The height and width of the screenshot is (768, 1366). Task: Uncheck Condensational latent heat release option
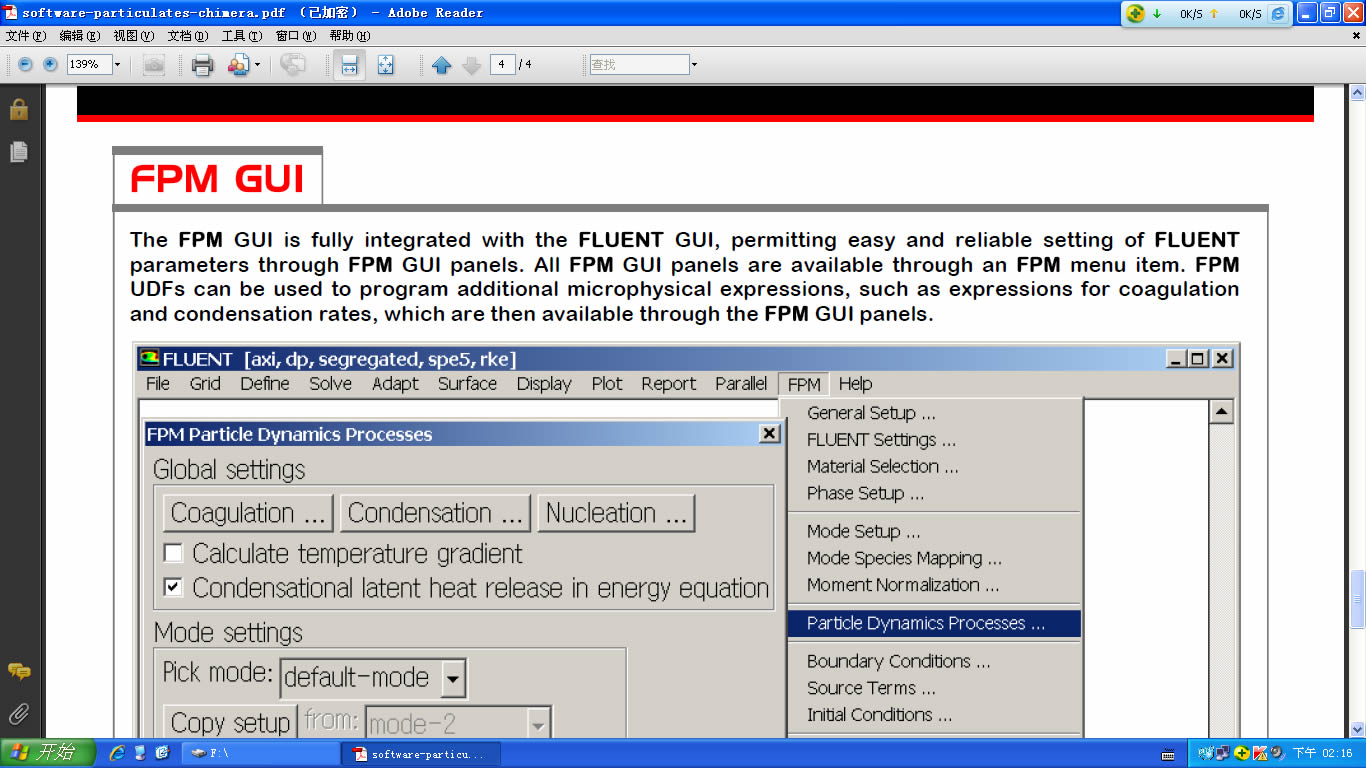pyautogui.click(x=173, y=588)
